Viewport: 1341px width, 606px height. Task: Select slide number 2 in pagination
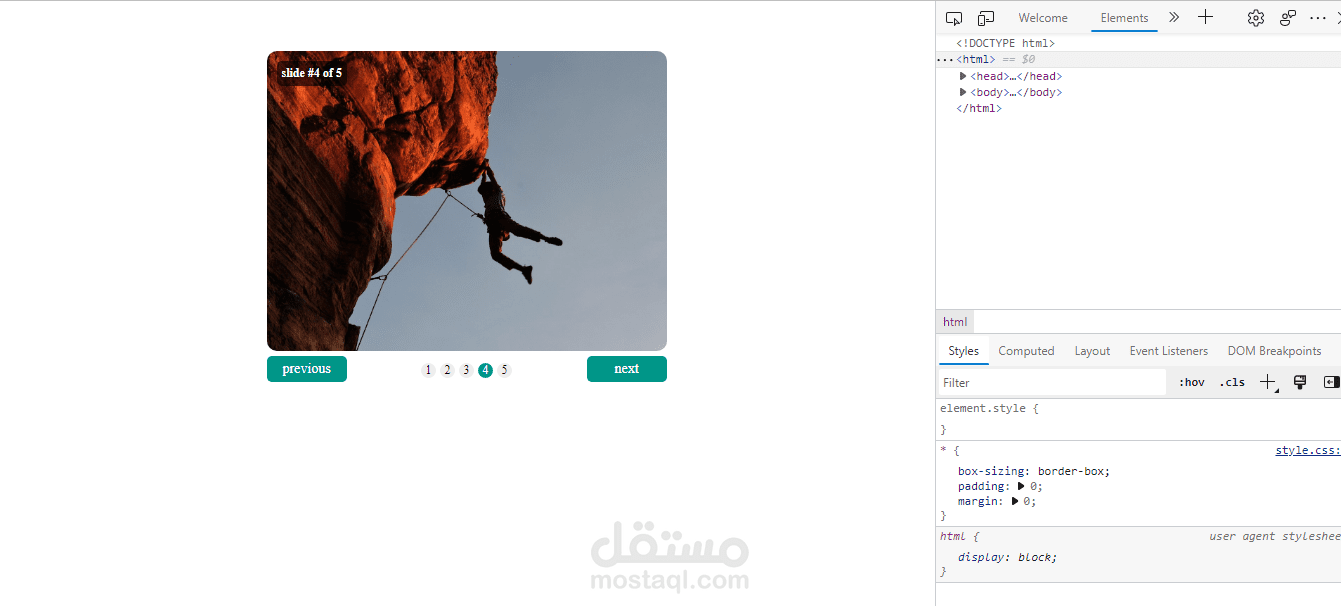[x=447, y=369]
